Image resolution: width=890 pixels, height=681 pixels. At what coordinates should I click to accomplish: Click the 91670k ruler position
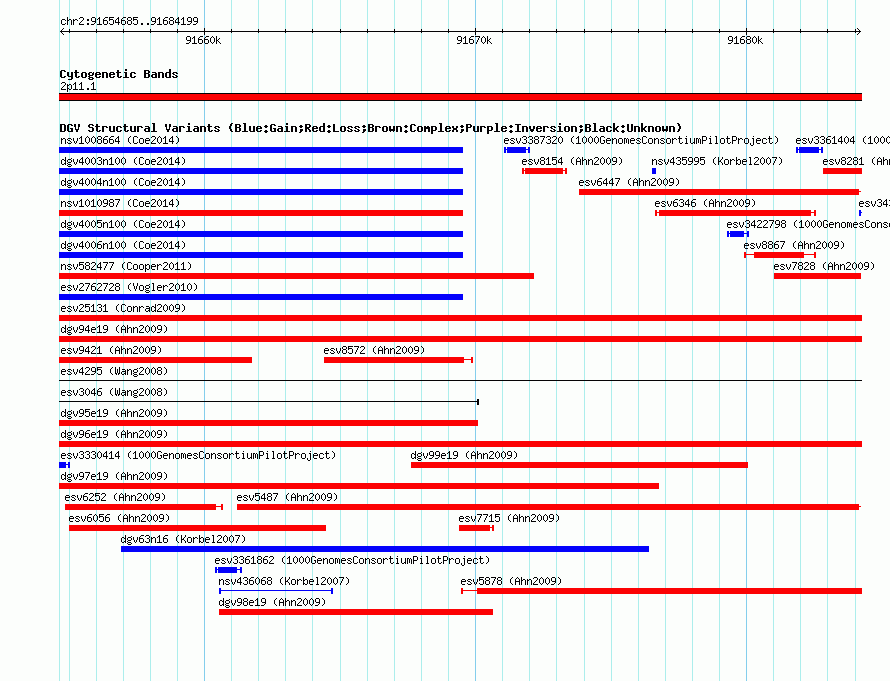coord(474,40)
